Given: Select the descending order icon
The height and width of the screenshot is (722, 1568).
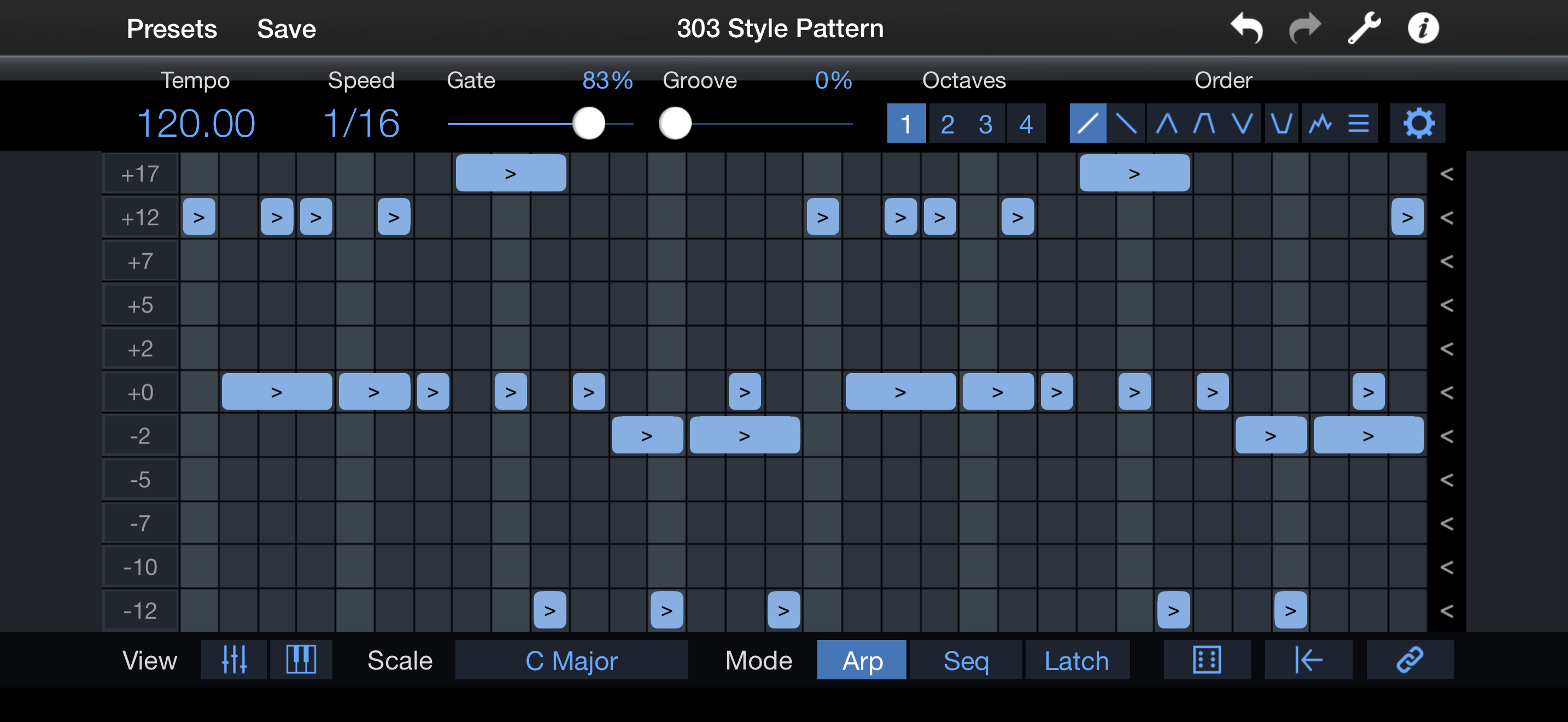Looking at the screenshot, I should click(x=1126, y=124).
